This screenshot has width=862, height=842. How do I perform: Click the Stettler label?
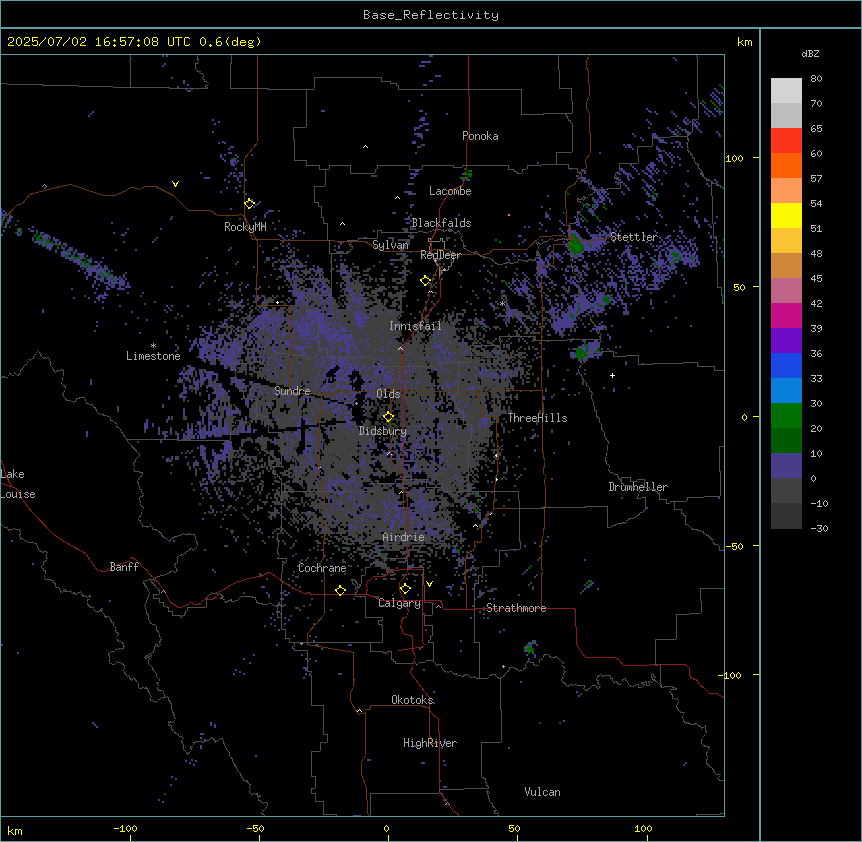634,237
